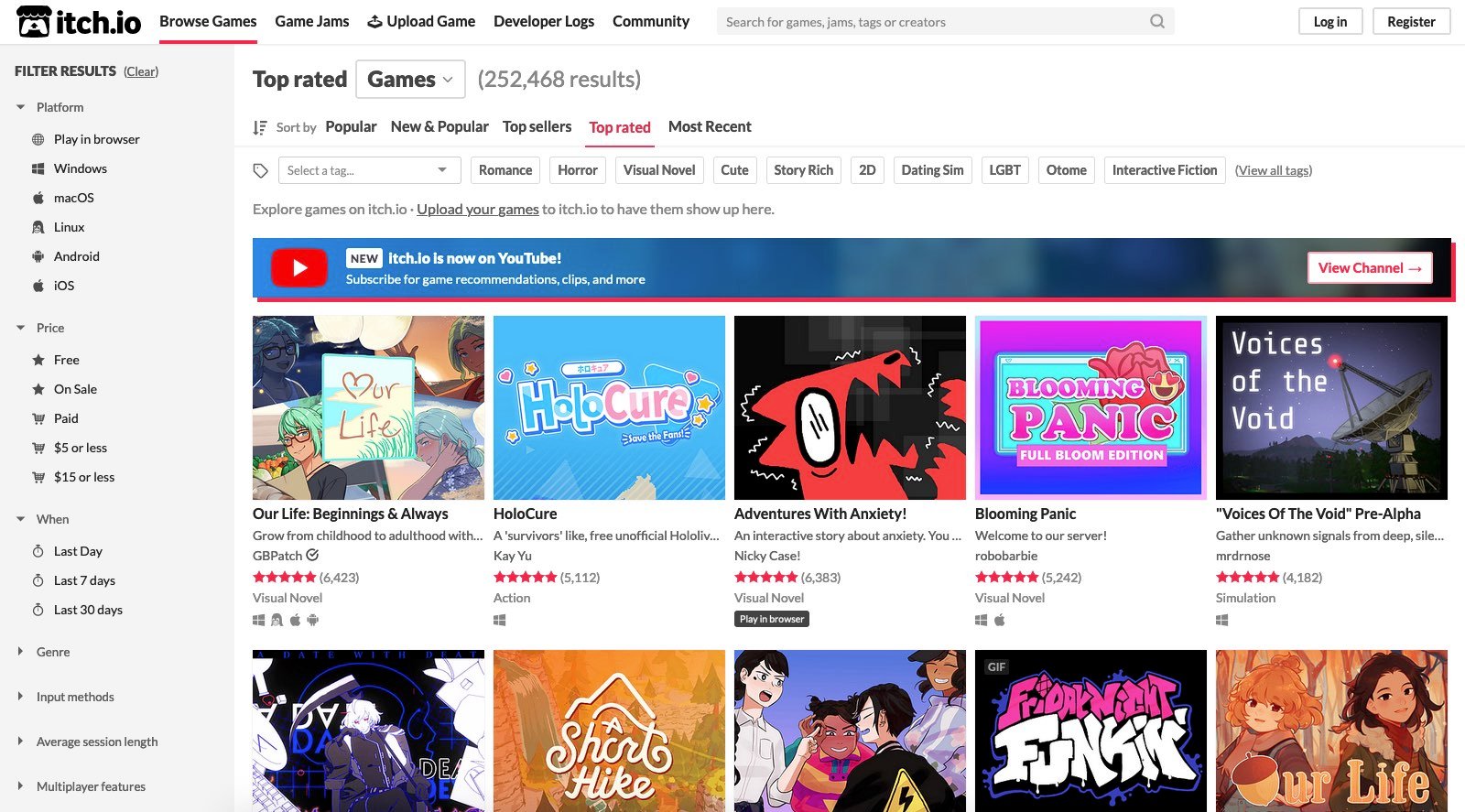Click the itch.io logo icon
Screen dimensions: 1465x812
34,22
